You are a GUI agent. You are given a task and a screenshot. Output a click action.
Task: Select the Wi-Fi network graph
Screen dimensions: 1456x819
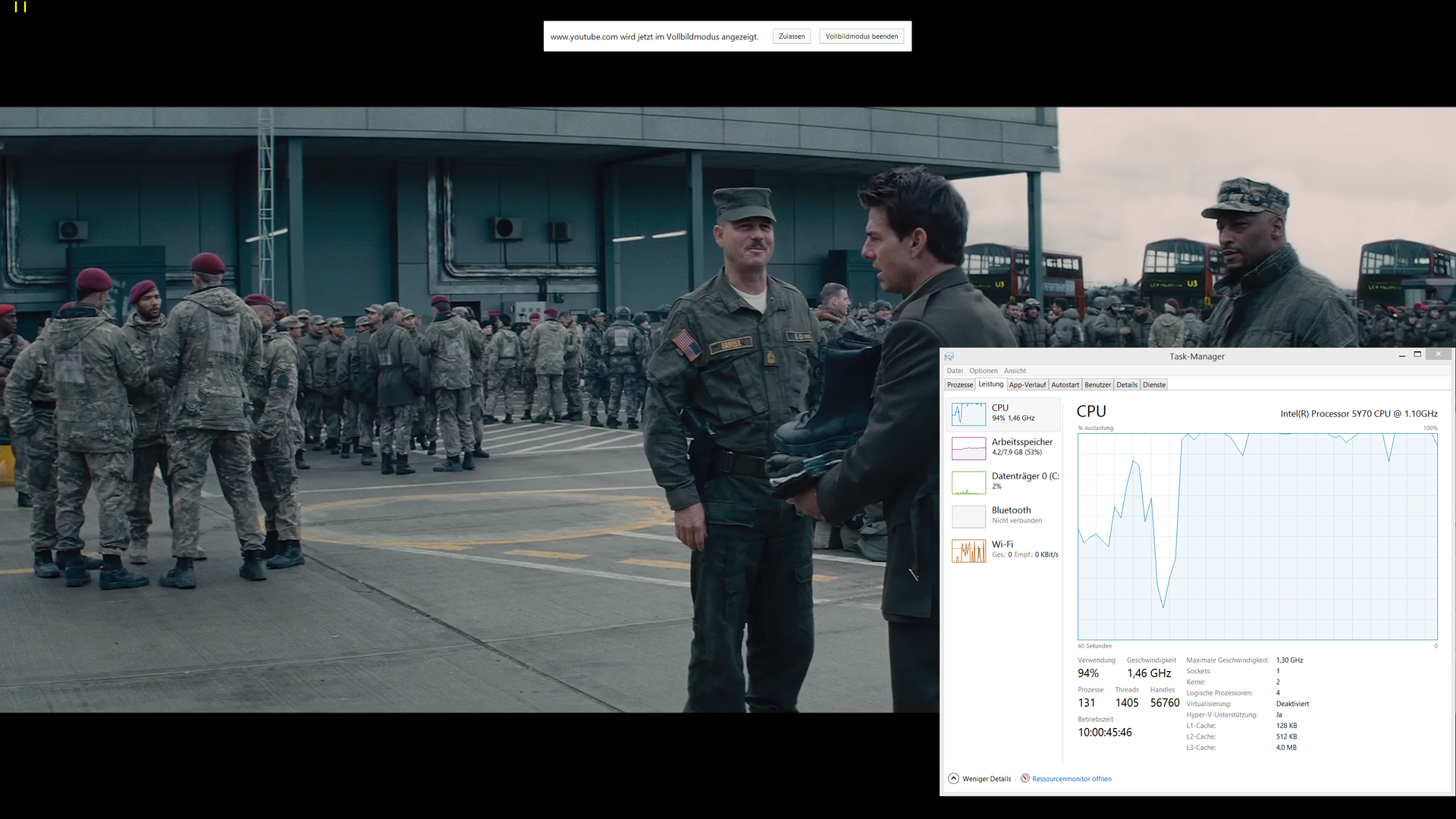pyautogui.click(x=968, y=551)
